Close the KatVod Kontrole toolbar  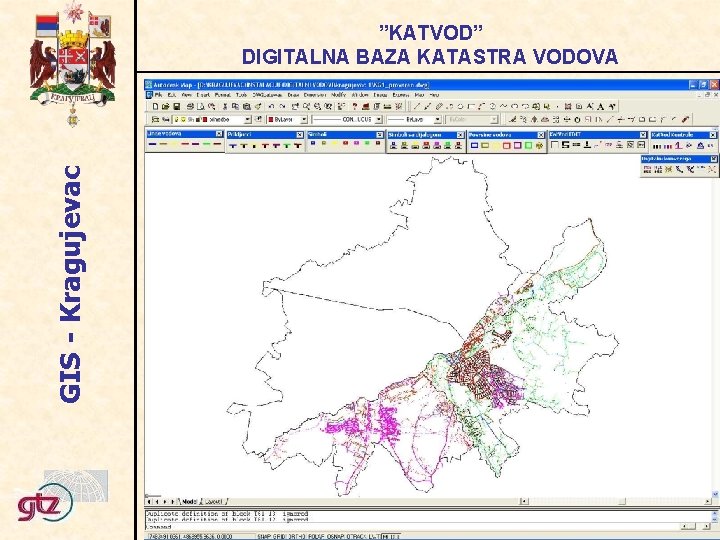(x=713, y=135)
